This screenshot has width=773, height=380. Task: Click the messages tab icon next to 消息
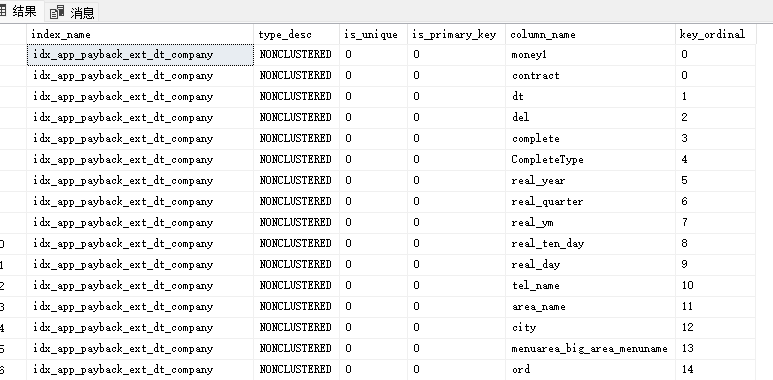tap(57, 12)
